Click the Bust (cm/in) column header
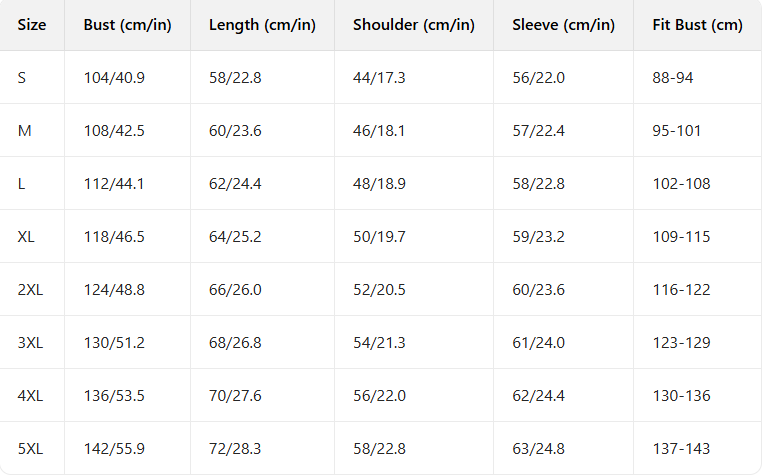Viewport: 763px width, 475px height. pyautogui.click(x=127, y=25)
